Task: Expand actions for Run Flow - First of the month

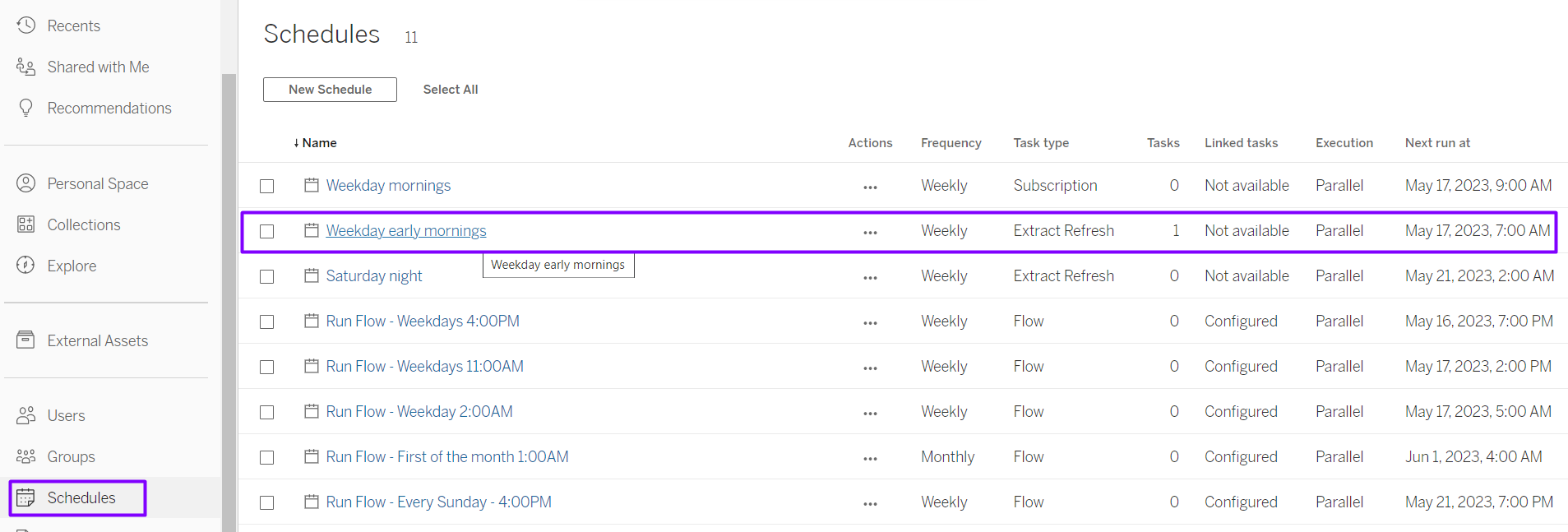Action: coord(870,458)
